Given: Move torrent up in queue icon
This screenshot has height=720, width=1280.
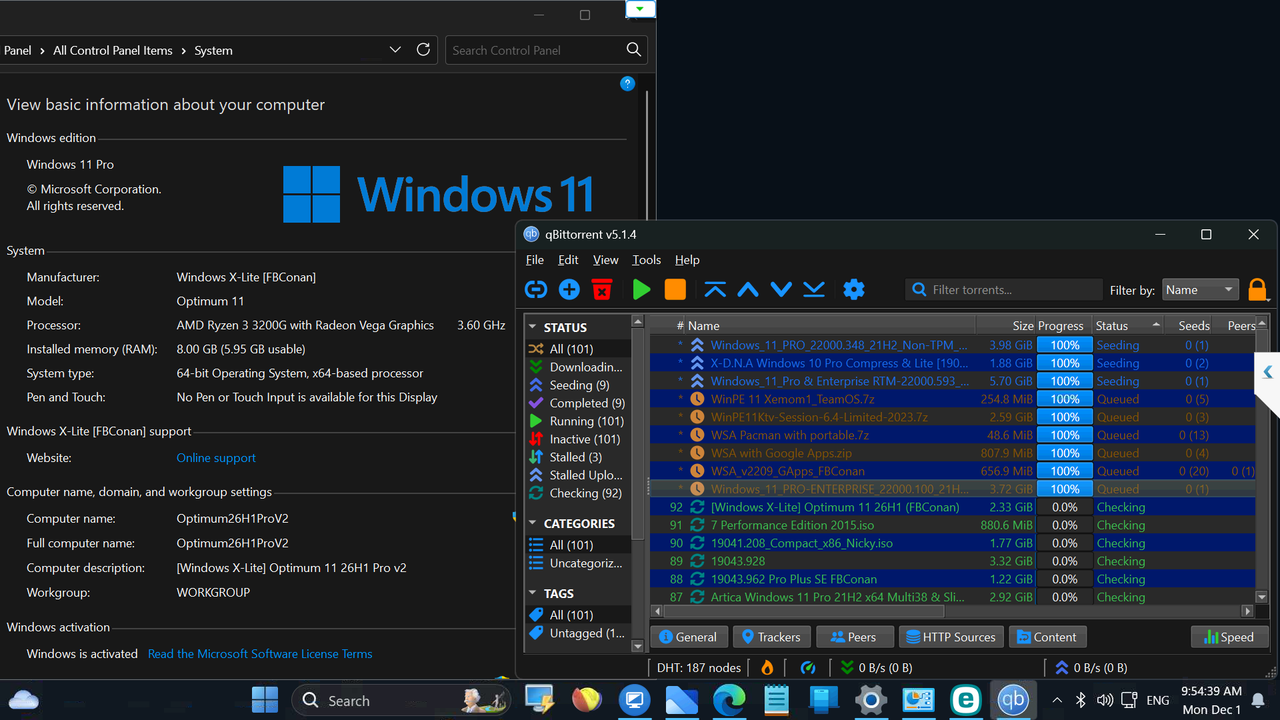Looking at the screenshot, I should pyautogui.click(x=748, y=289).
